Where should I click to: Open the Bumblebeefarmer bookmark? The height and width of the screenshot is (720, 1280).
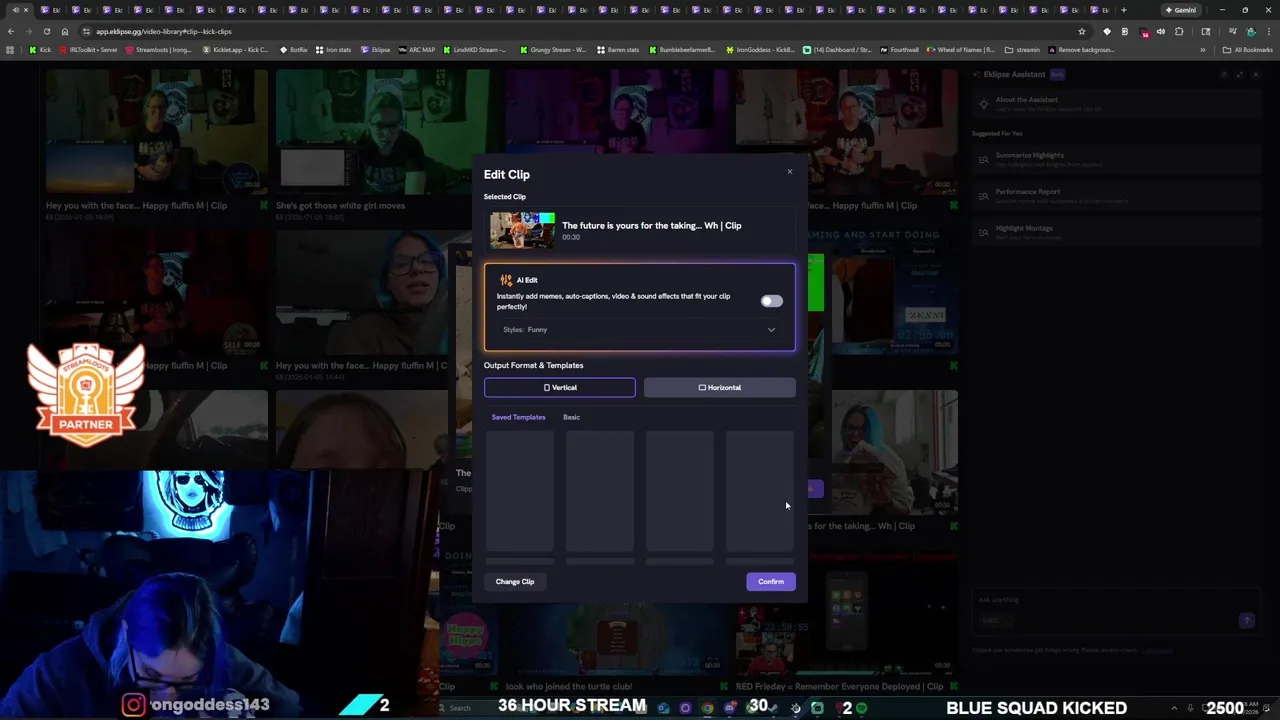pyautogui.click(x=682, y=50)
